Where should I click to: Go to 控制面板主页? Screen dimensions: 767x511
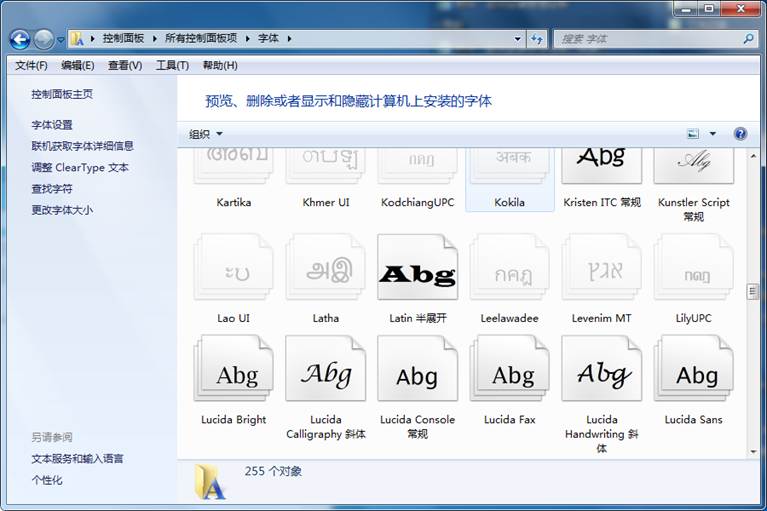62,94
